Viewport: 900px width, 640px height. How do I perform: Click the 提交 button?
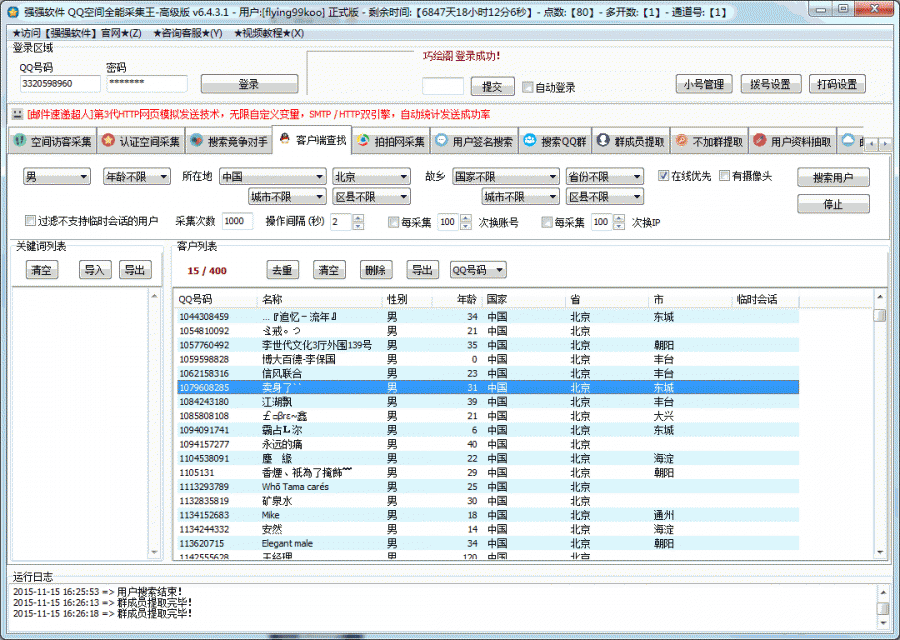pos(492,87)
